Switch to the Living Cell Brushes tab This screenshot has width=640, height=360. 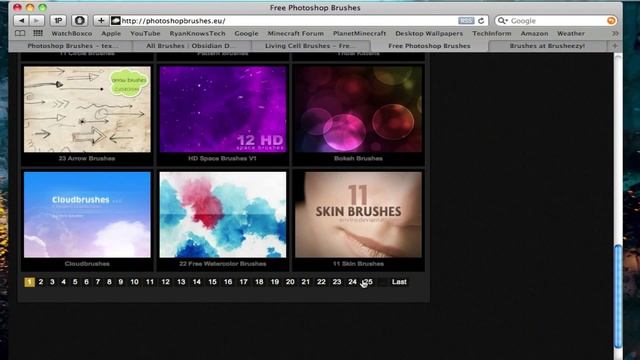[x=310, y=46]
